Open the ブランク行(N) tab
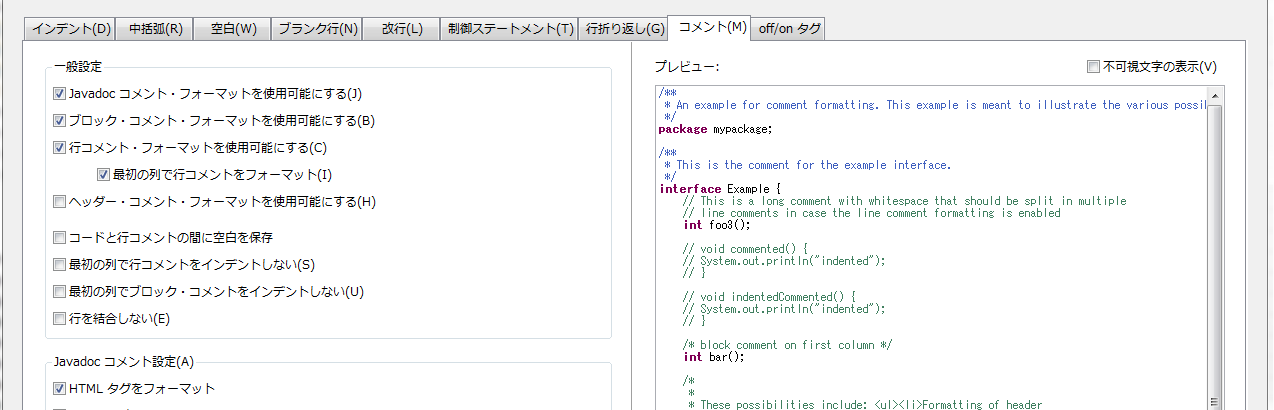The width and height of the screenshot is (1274, 410). pyautogui.click(x=317, y=28)
